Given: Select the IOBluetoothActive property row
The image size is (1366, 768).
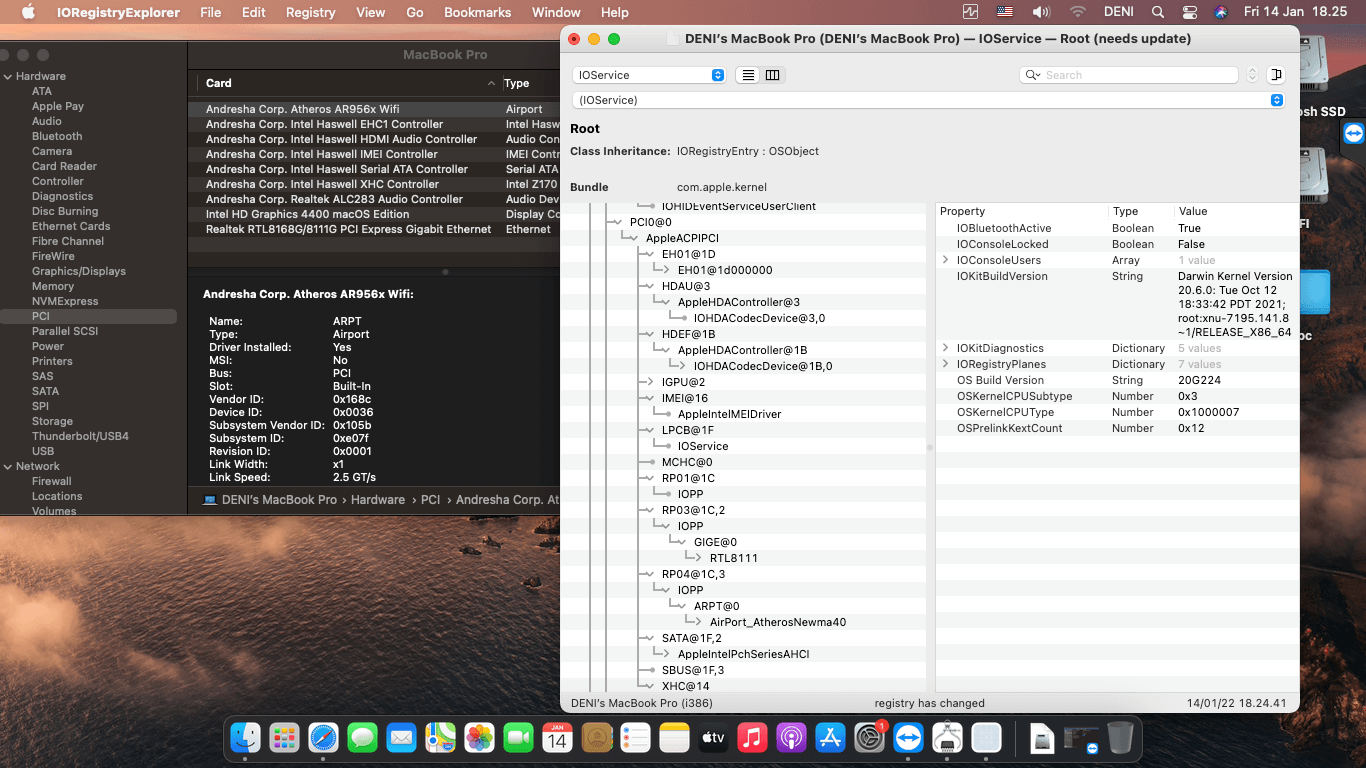Looking at the screenshot, I should point(1118,228).
